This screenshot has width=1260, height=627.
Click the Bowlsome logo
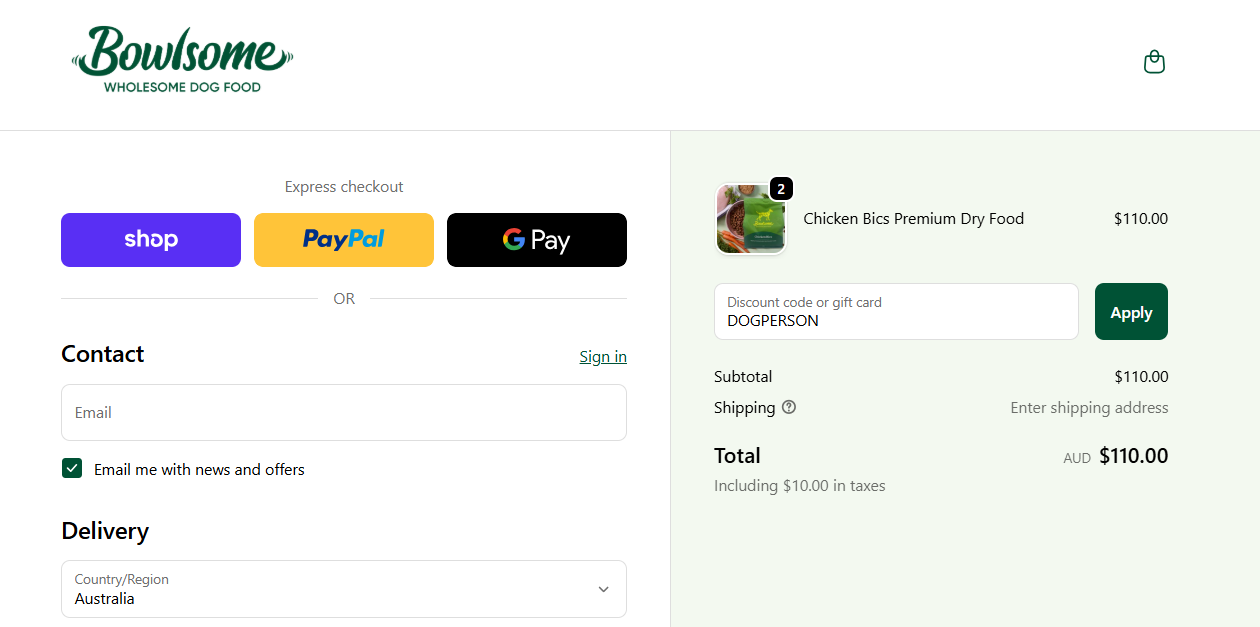(x=182, y=52)
